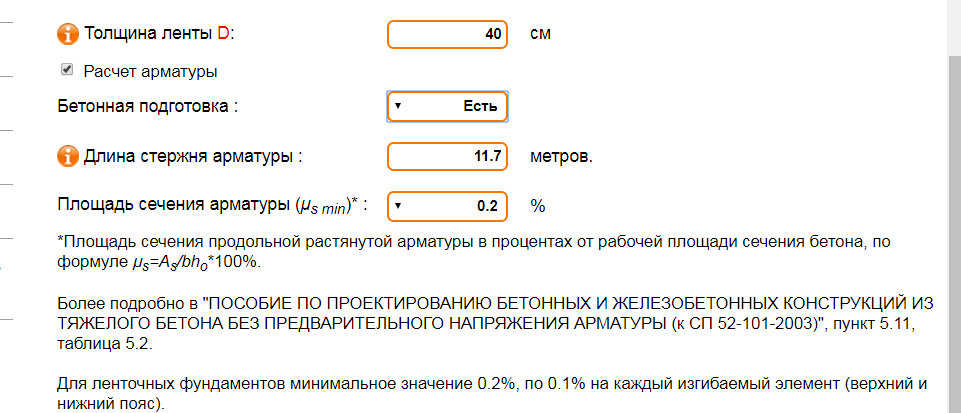Click the см unit next to the 40 field
961x413 pixels.
coord(541,34)
